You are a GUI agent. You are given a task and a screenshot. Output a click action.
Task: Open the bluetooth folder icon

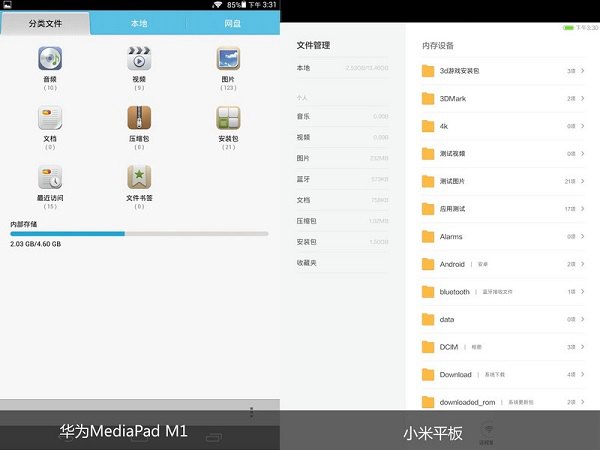point(428,292)
